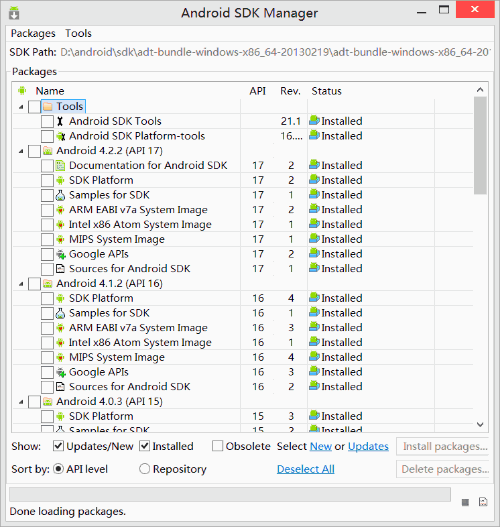Viewport: 500px width, 527px height.
Task: Open the Tools menu
Action: click(78, 33)
